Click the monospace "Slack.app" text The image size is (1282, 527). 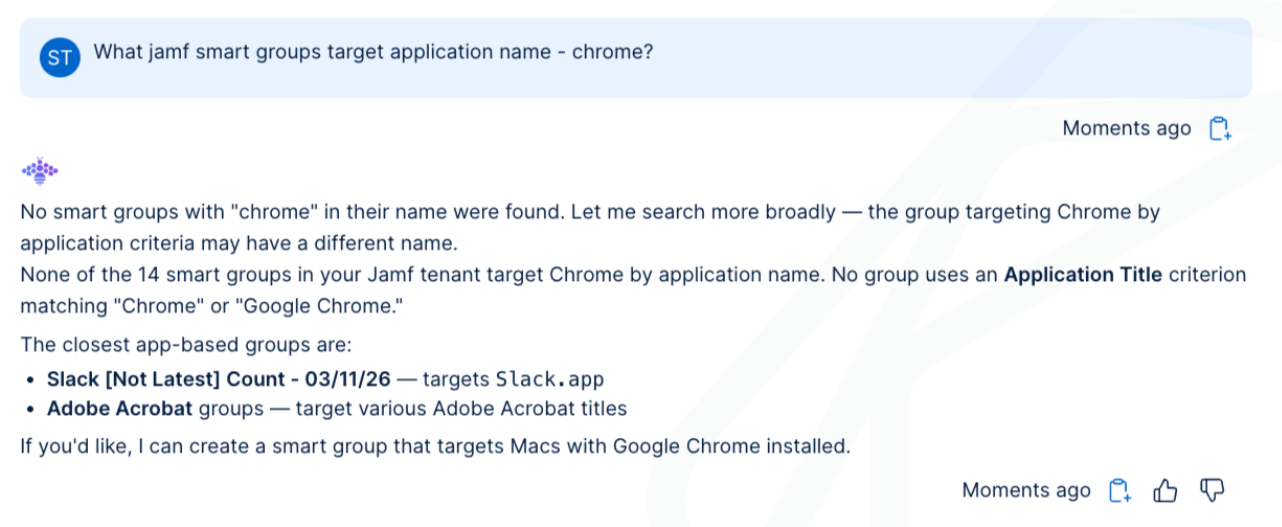(x=550, y=380)
